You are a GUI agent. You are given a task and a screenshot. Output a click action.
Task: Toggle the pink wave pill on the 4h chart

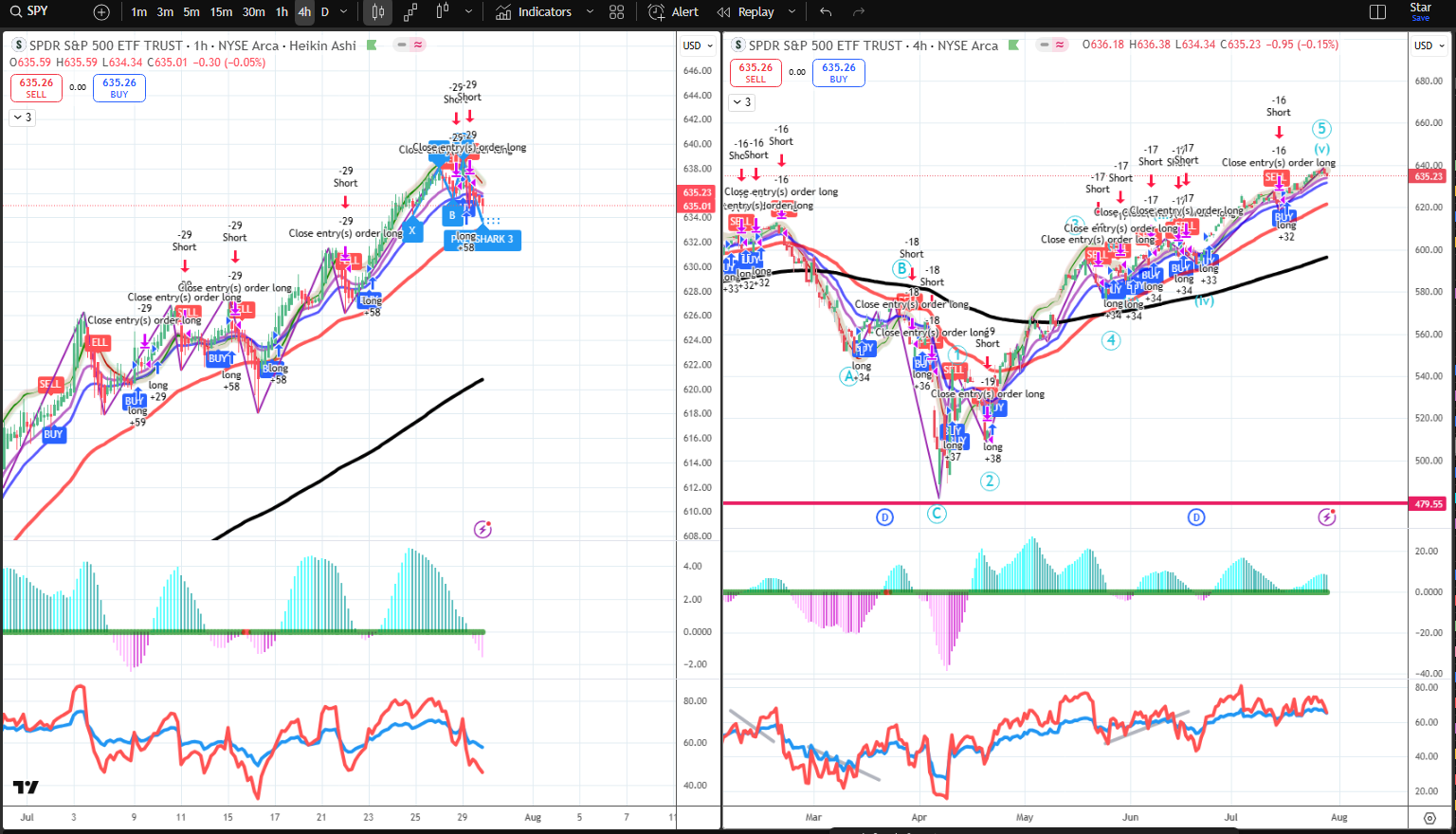(1061, 45)
